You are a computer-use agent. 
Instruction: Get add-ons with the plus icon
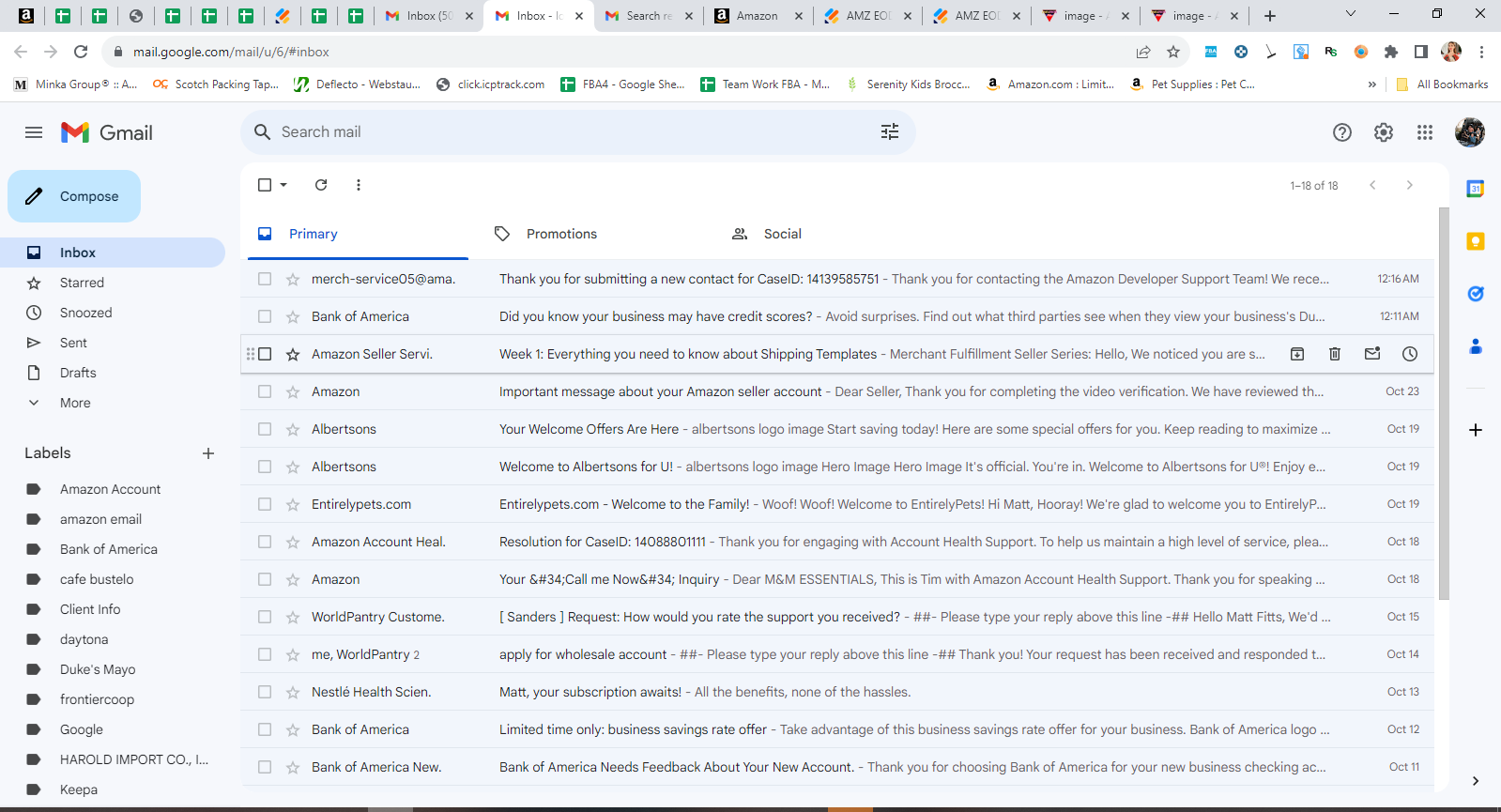[x=1476, y=430]
